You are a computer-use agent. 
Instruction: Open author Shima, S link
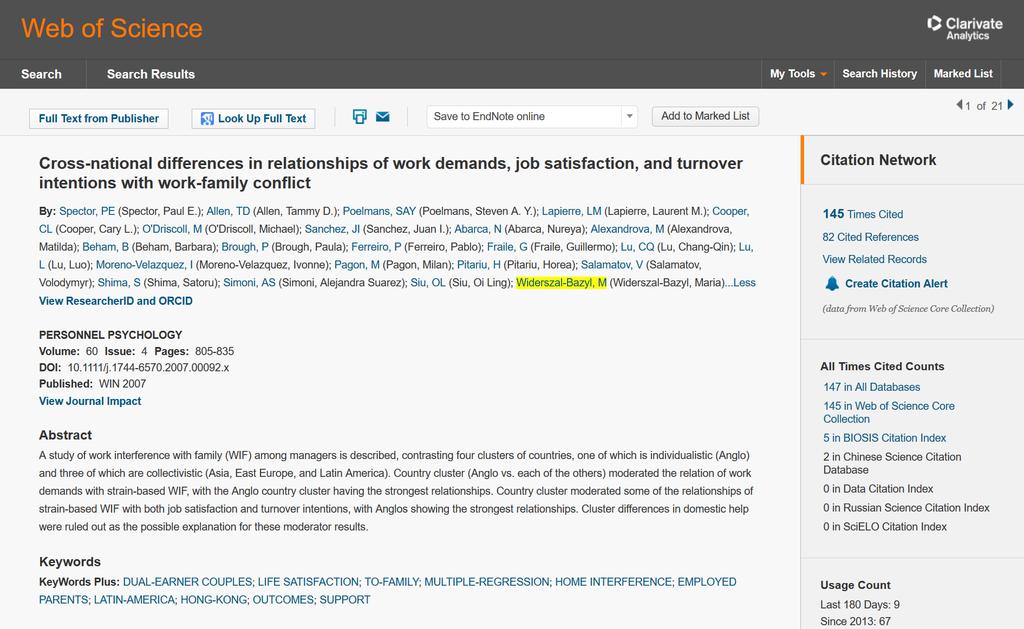coord(119,283)
